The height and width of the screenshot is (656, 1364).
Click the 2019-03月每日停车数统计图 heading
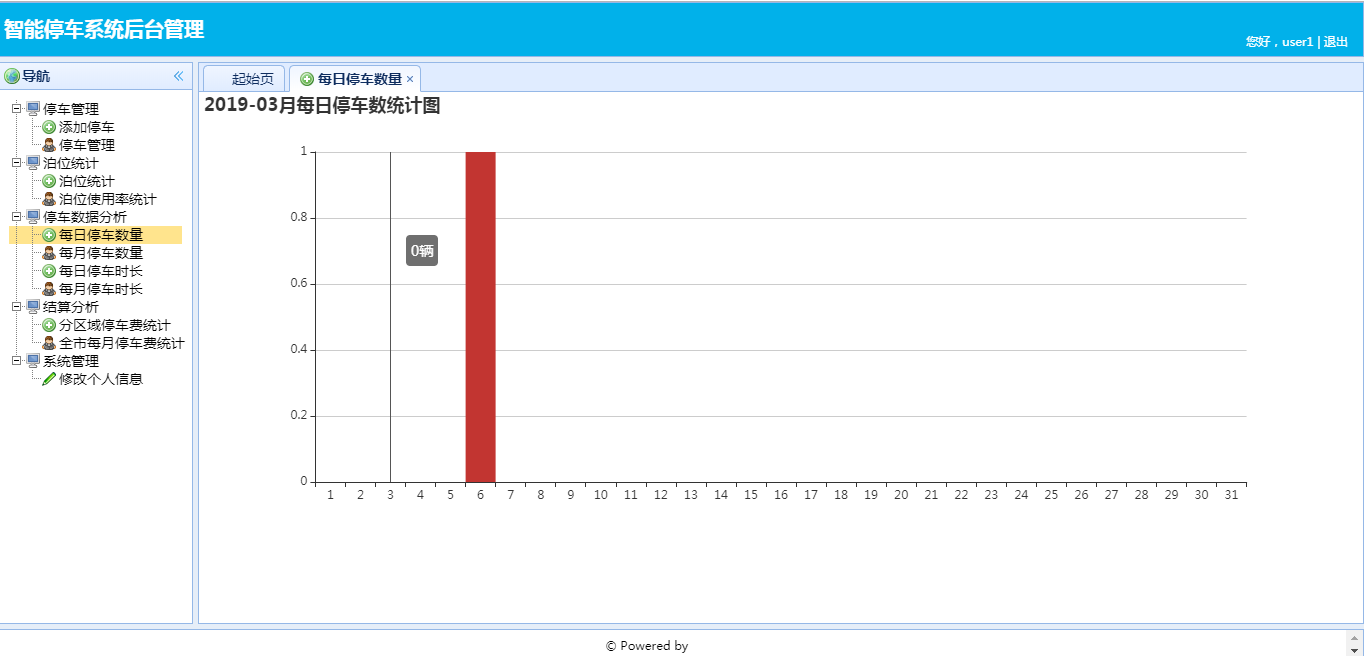tap(322, 105)
